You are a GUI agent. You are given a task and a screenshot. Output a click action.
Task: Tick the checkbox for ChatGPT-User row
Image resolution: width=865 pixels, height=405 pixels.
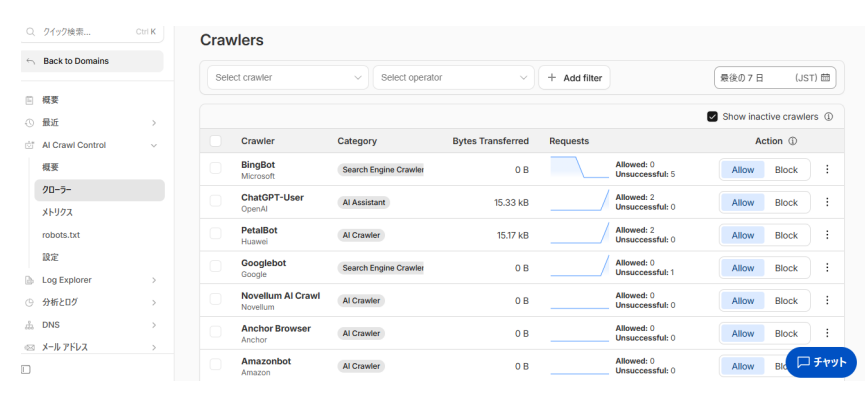click(x=216, y=202)
